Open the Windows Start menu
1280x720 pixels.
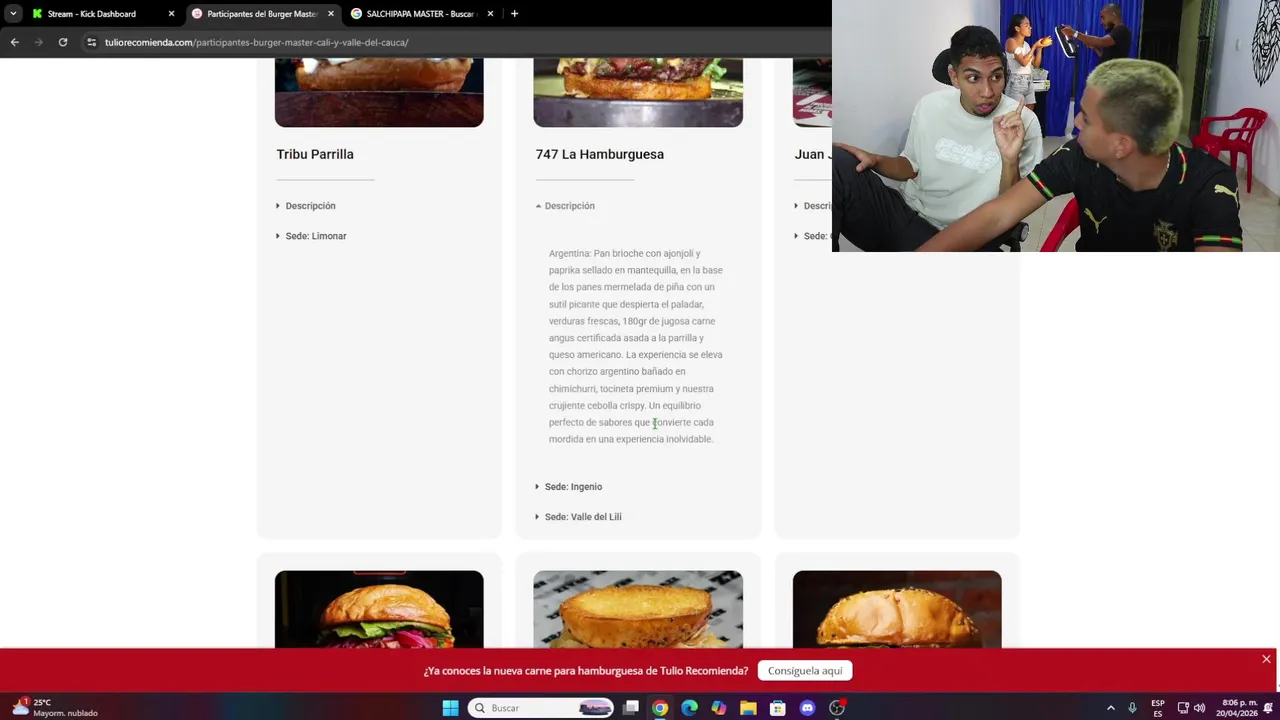pyautogui.click(x=451, y=708)
